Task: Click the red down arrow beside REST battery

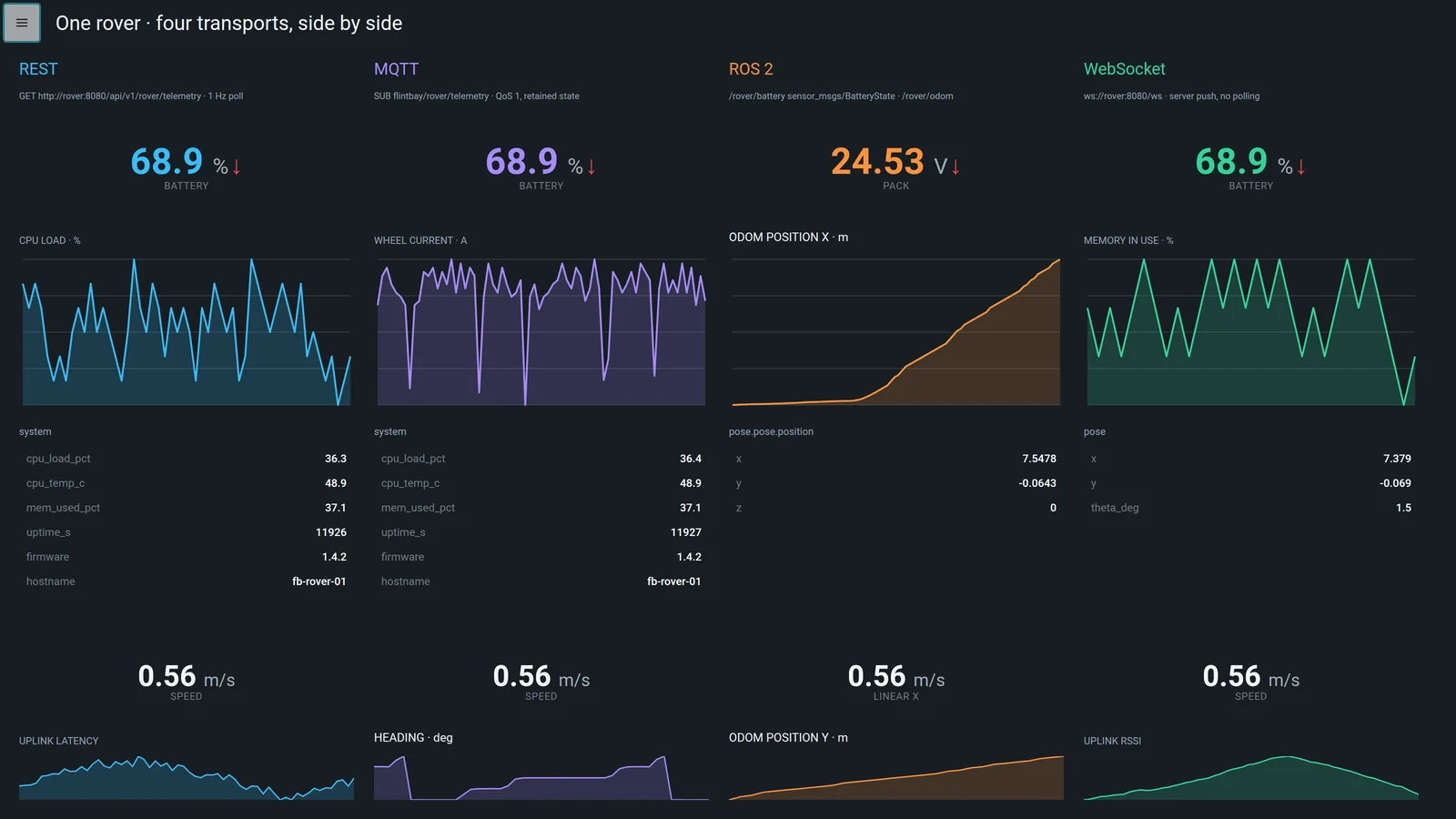Action: tap(237, 167)
